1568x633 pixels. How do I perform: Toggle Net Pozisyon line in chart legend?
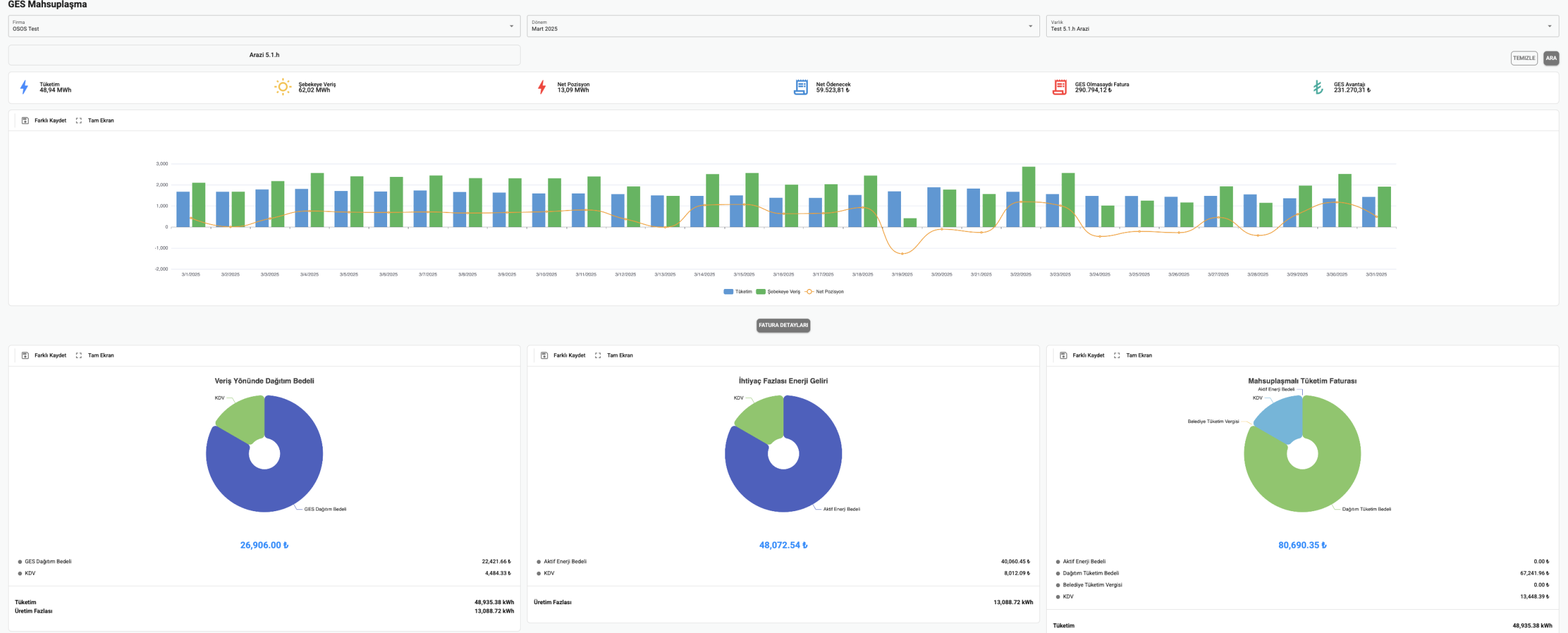[824, 292]
